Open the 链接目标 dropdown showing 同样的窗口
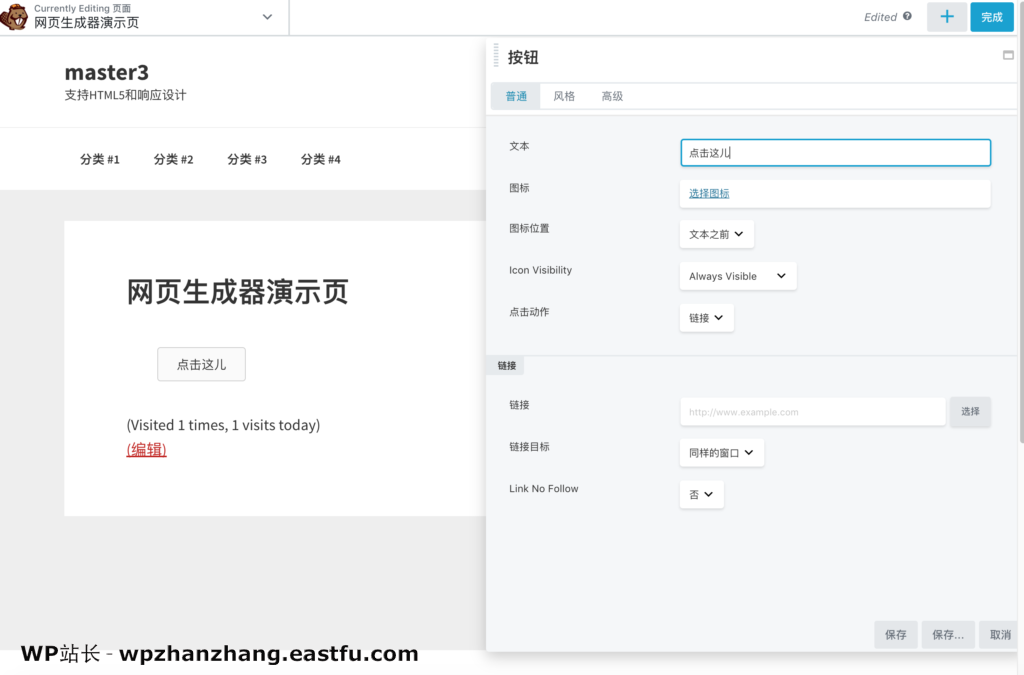This screenshot has width=1024, height=675. click(721, 452)
